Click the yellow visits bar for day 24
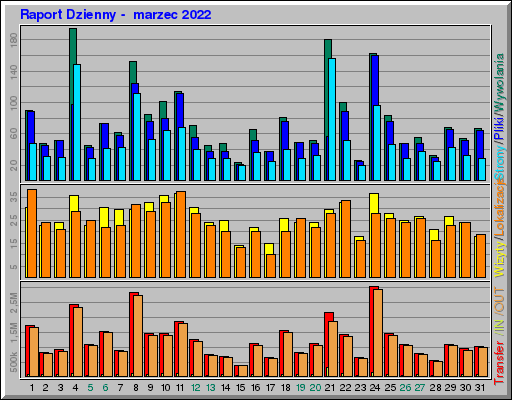Viewport: 512px width, 400px height. coord(374,203)
